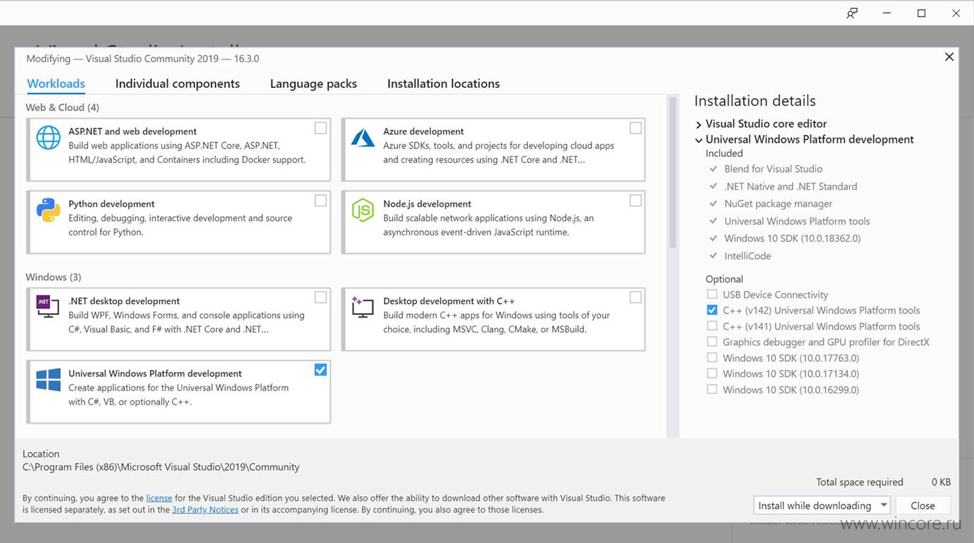The image size is (974, 543).
Task: Click the Windows 10 SDK (10.0.18362.0) item
Action: coord(792,239)
